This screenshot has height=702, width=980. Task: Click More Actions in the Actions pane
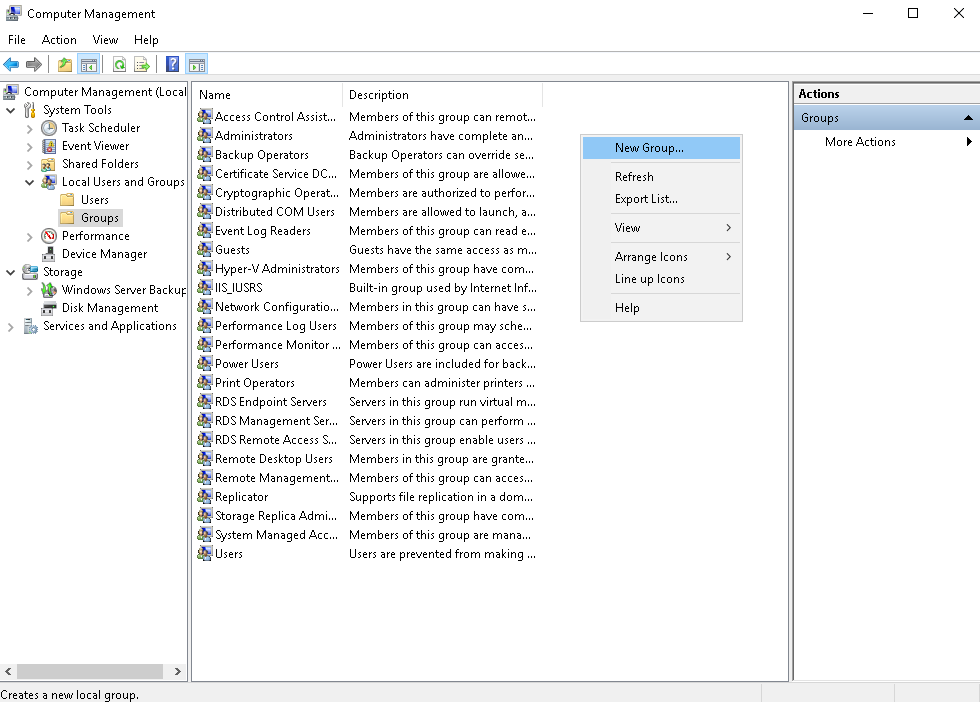[858, 141]
